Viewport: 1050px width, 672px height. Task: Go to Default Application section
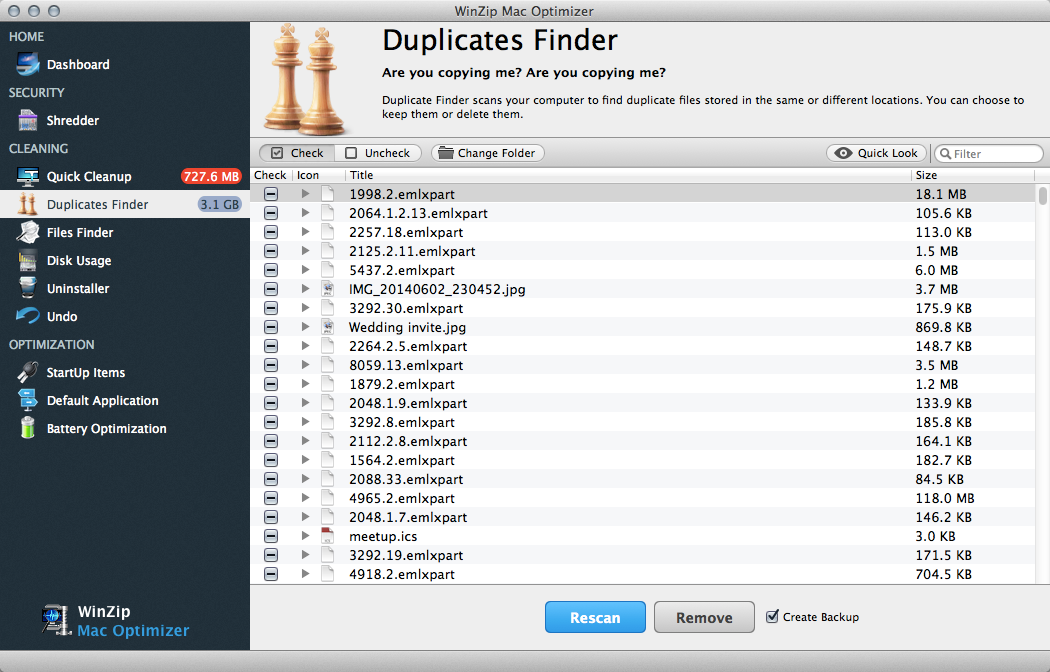tap(102, 401)
